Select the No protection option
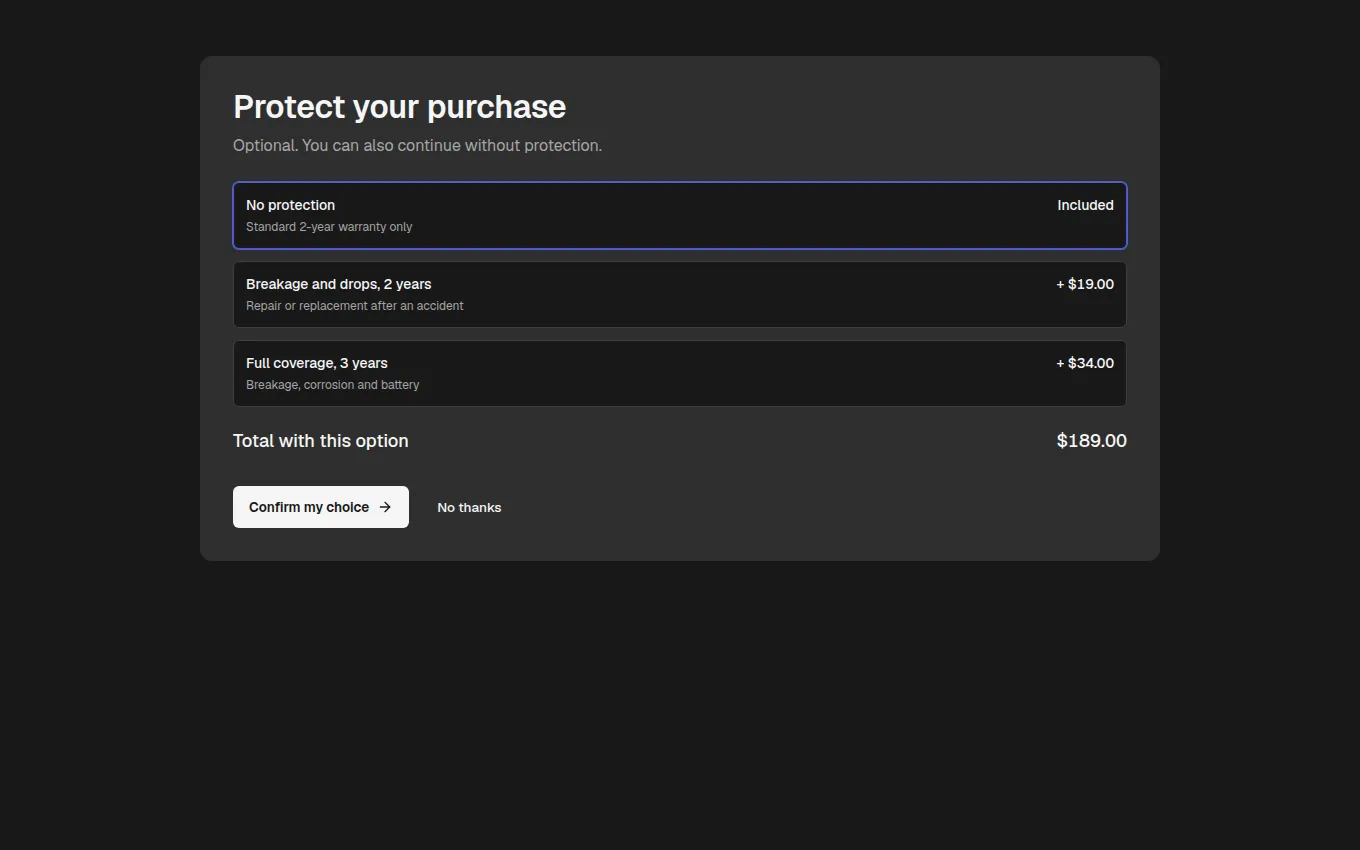Image resolution: width=1360 pixels, height=850 pixels. click(x=680, y=215)
